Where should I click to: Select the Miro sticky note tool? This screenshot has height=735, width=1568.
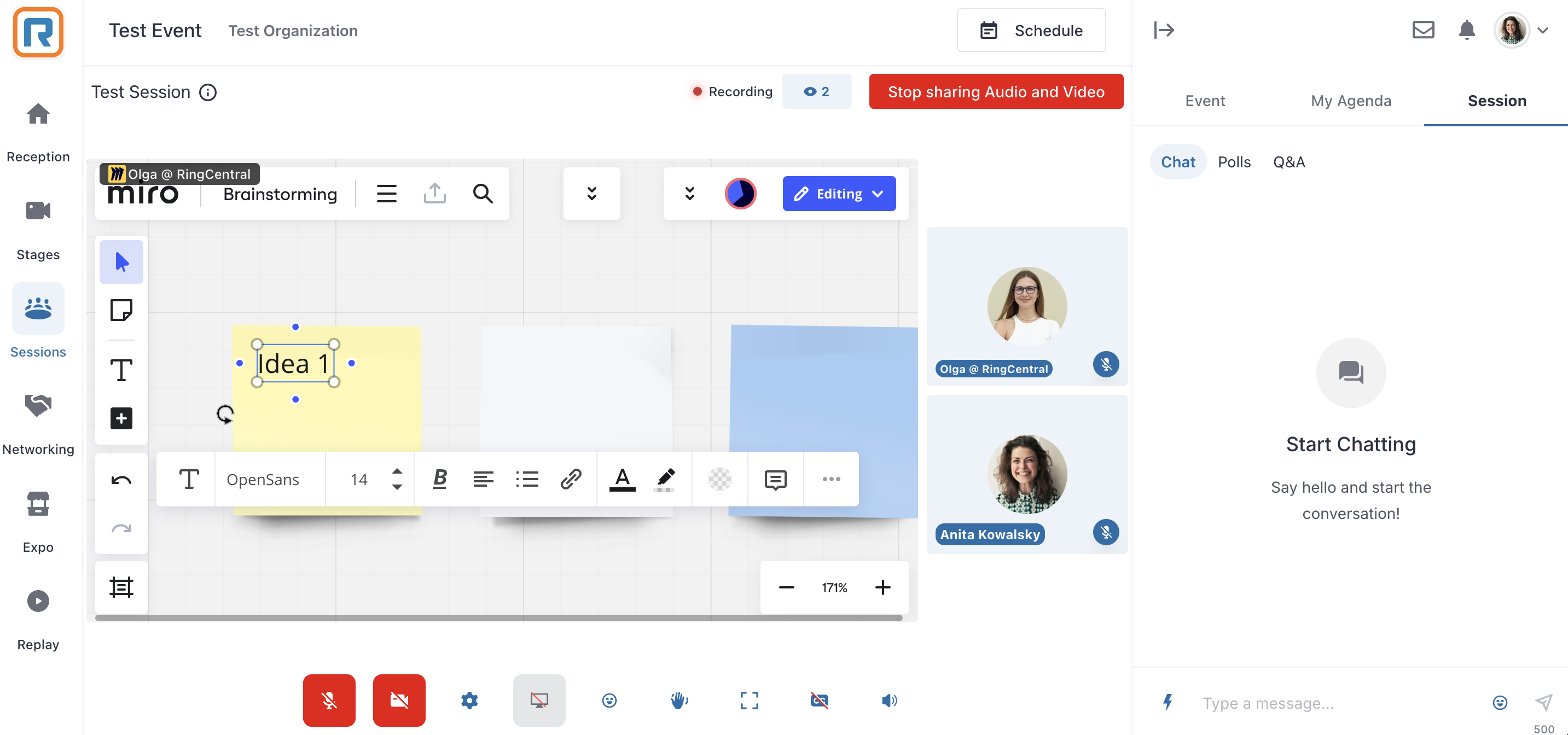(x=121, y=310)
